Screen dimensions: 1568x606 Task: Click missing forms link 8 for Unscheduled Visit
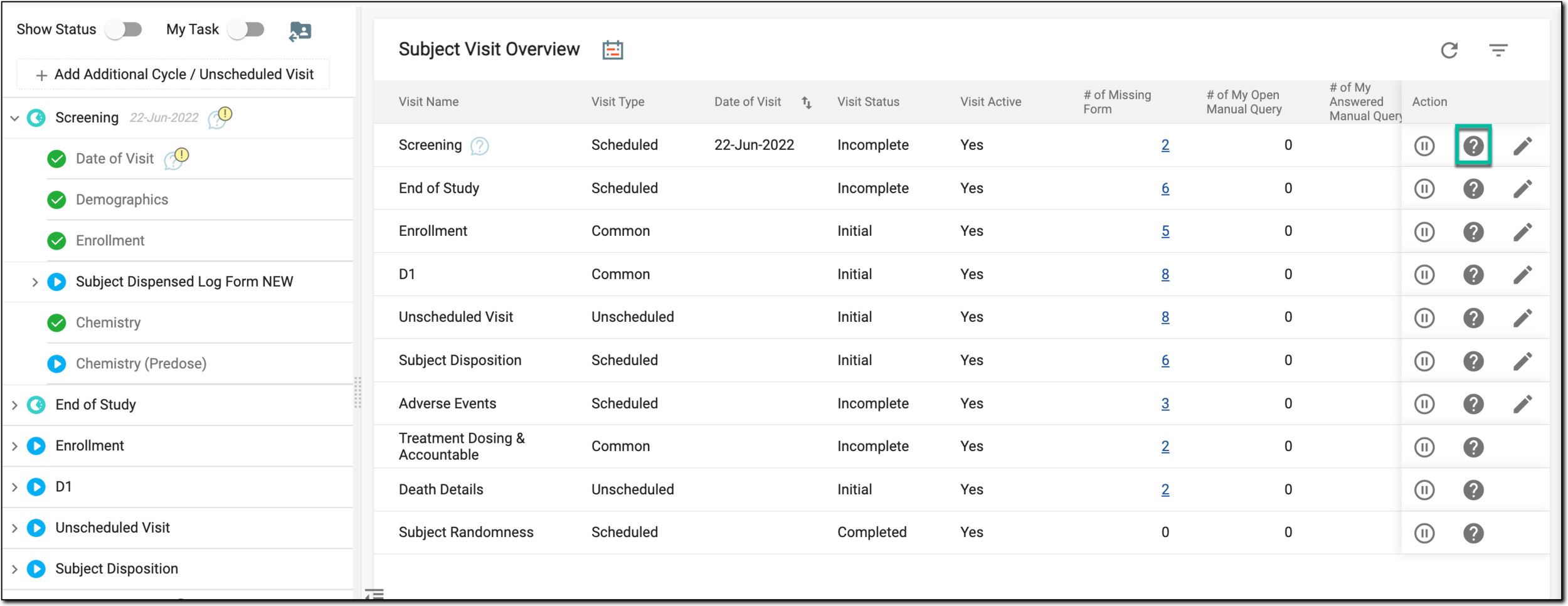point(1165,317)
